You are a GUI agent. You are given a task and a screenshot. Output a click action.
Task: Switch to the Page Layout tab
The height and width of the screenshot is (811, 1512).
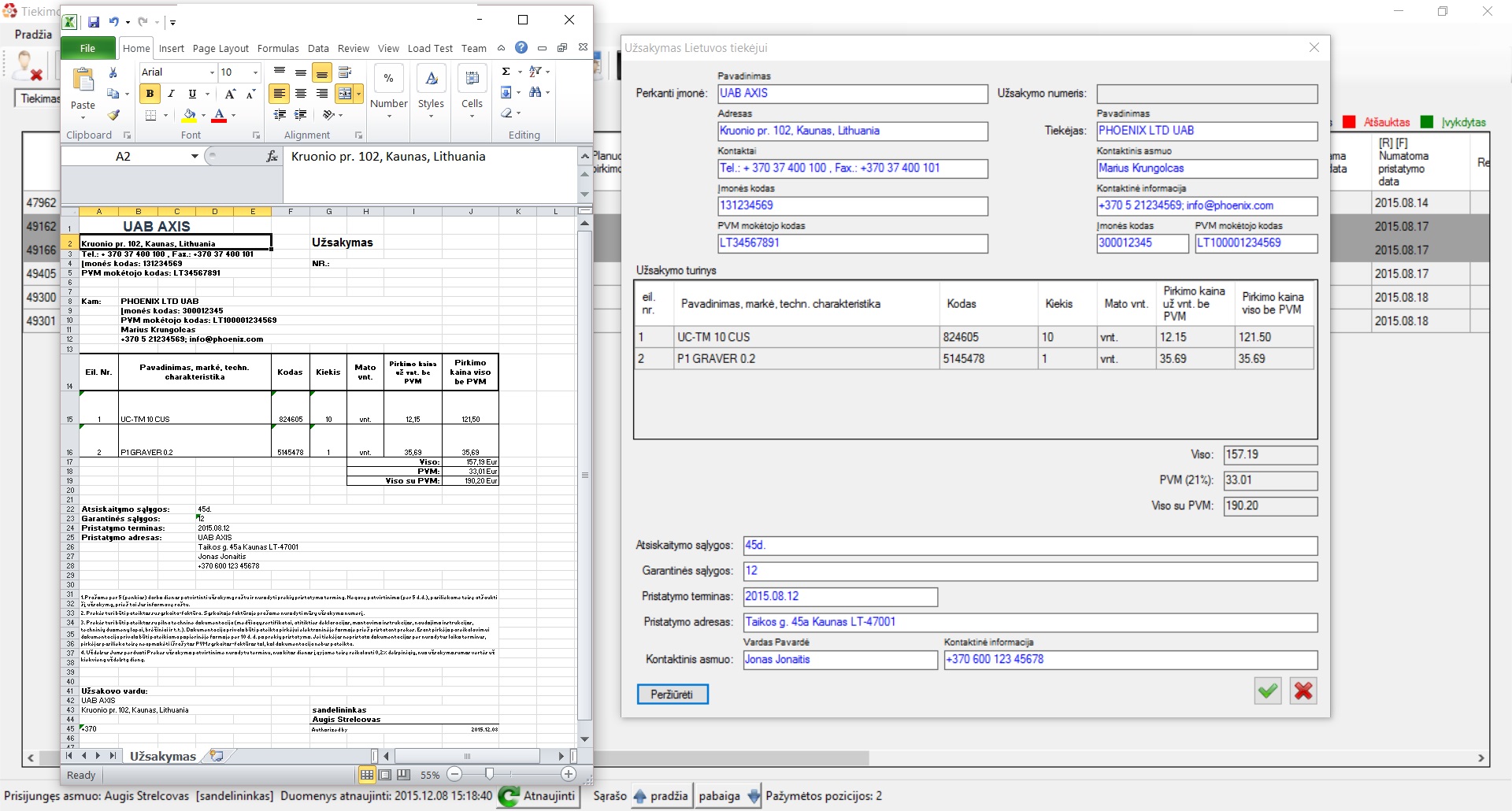(x=220, y=49)
